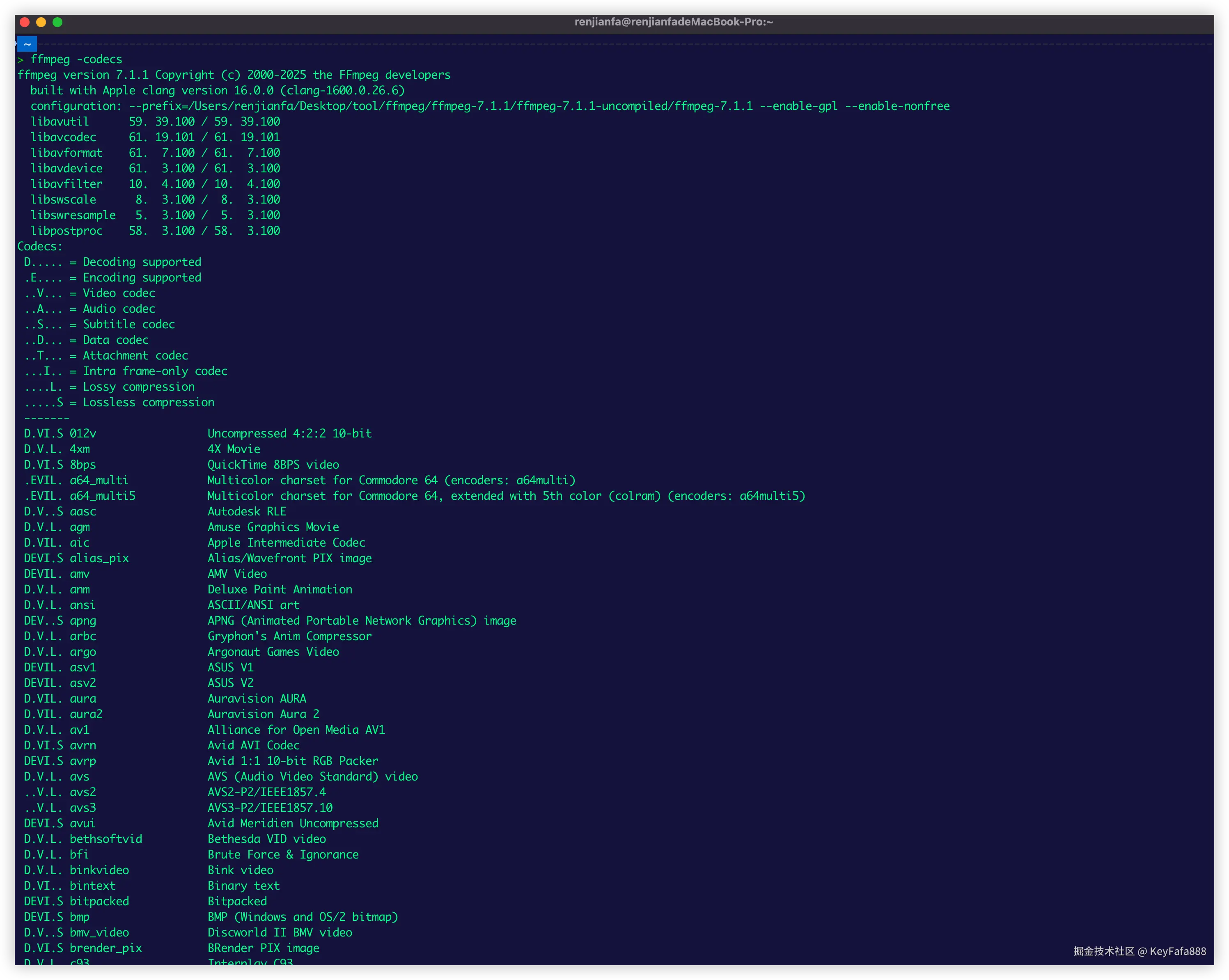Click the "bmp" codec entry
1229x980 pixels.
coord(79,916)
